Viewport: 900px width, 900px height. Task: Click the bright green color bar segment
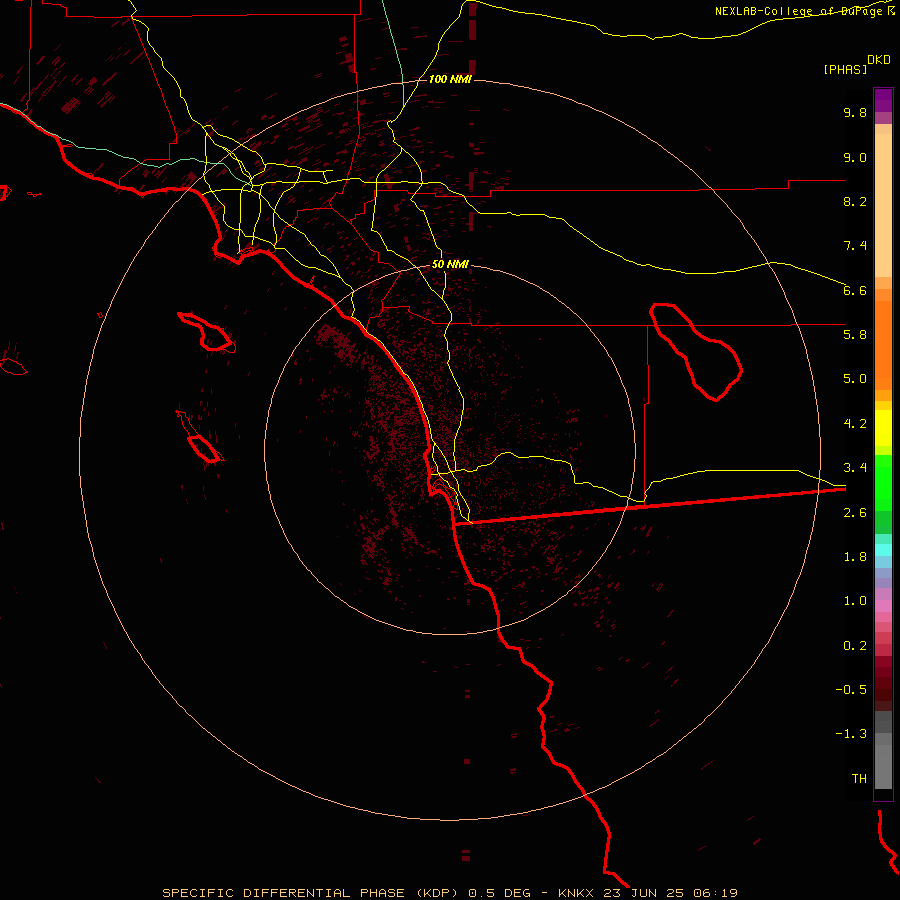(x=883, y=483)
